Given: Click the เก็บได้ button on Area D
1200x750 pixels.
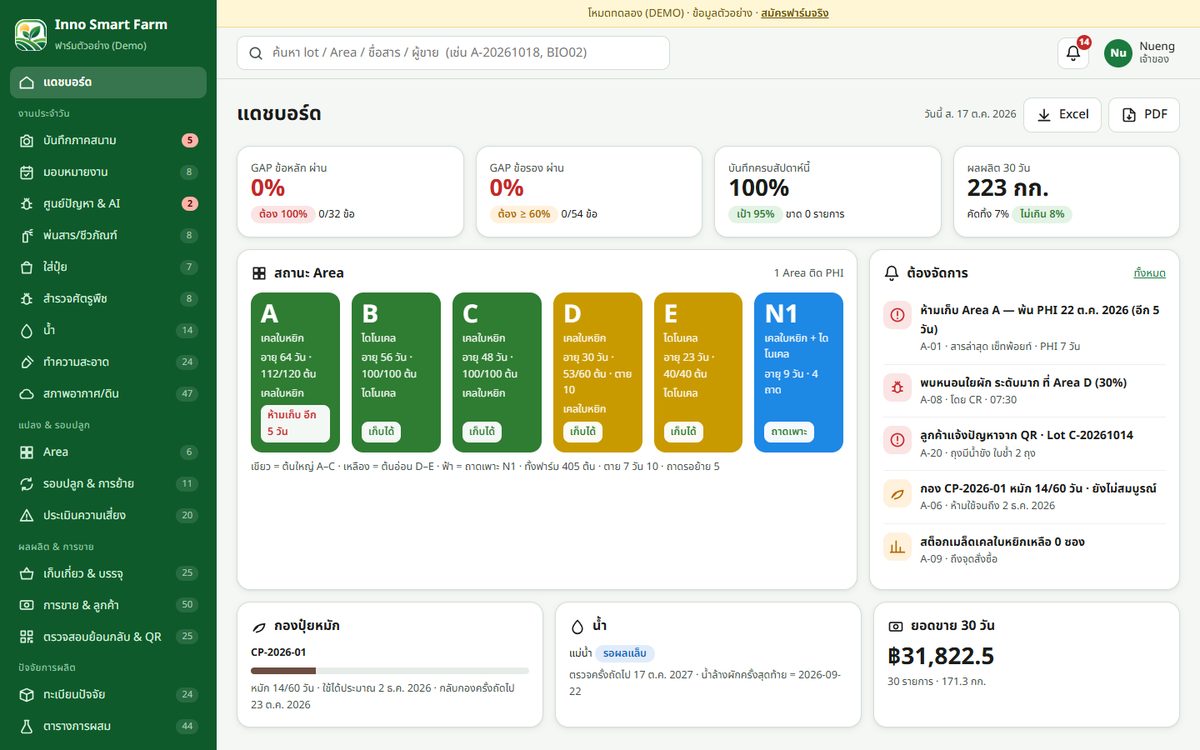Looking at the screenshot, I should (583, 432).
